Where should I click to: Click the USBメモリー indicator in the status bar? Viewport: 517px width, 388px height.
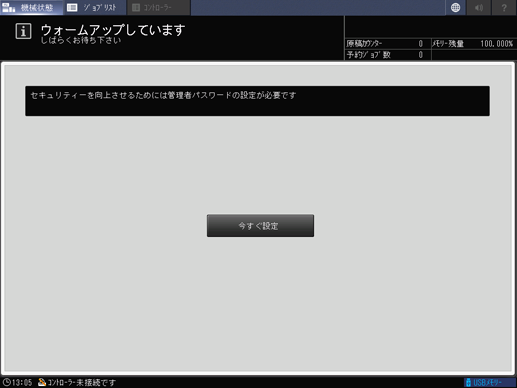(x=490, y=382)
